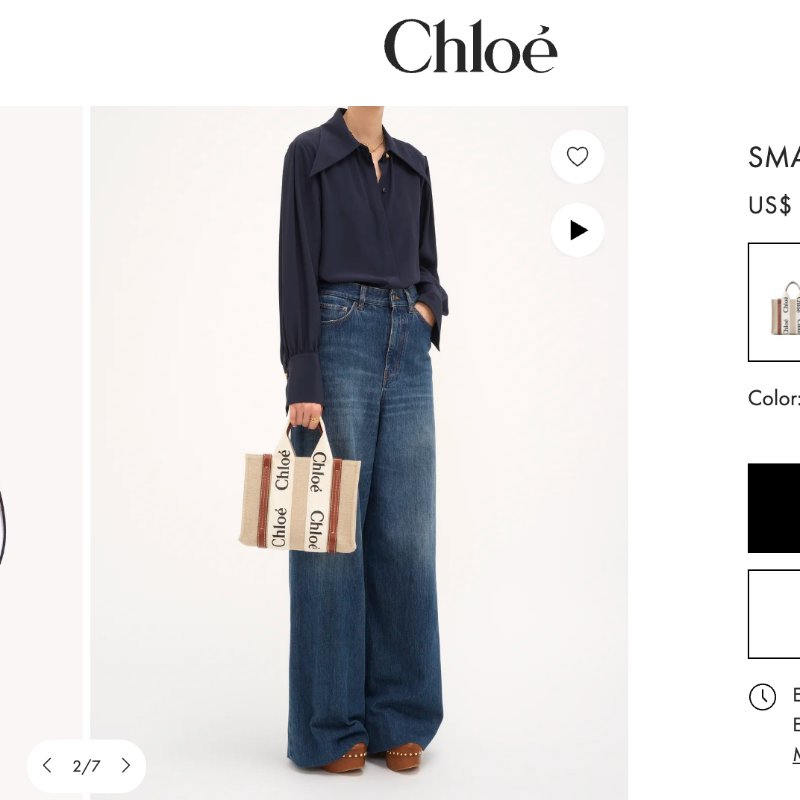The image size is (800, 800).
Task: Click the US$ price text
Action: click(x=770, y=205)
